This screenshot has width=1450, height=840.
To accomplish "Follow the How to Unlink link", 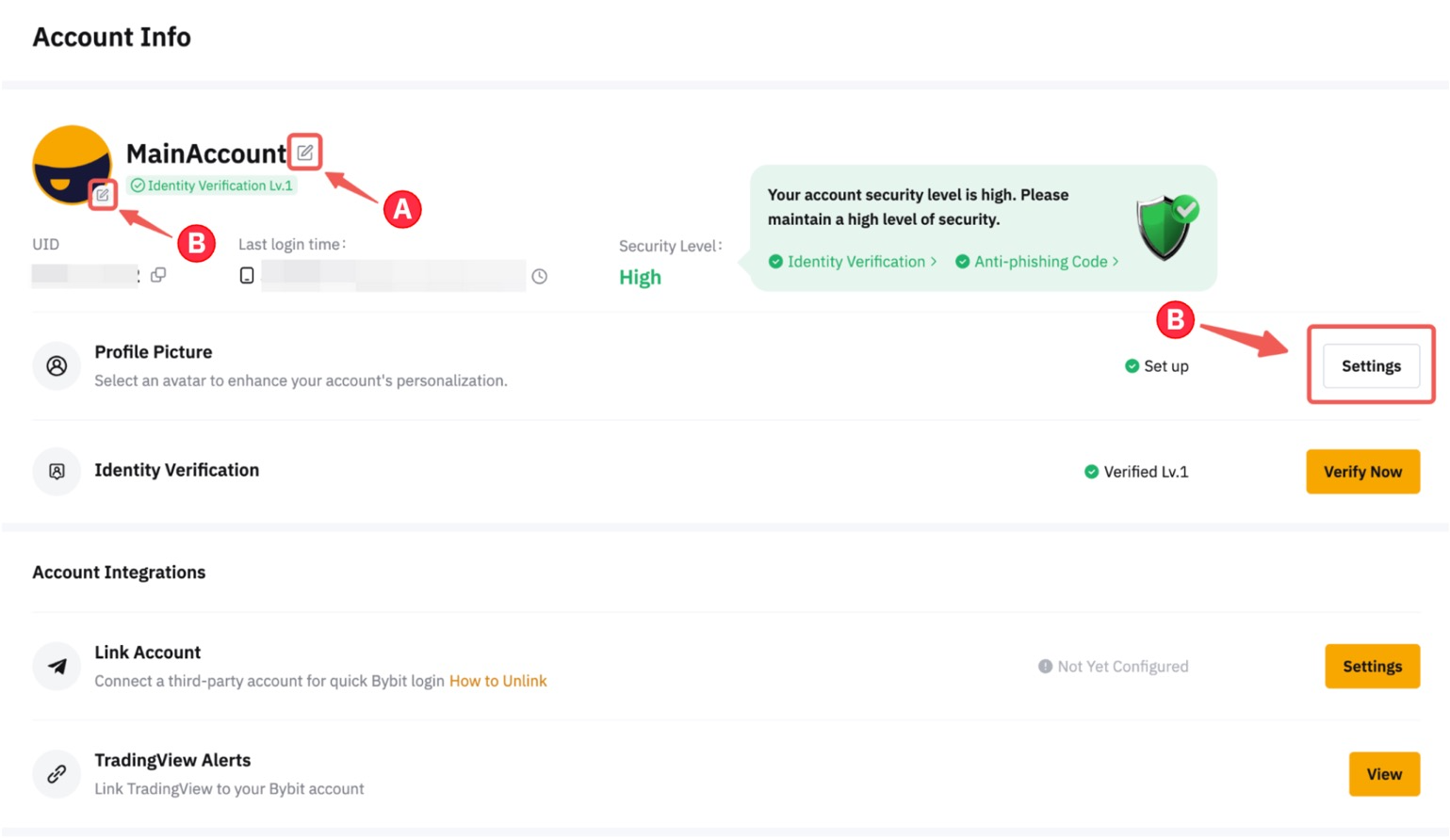I will (497, 681).
